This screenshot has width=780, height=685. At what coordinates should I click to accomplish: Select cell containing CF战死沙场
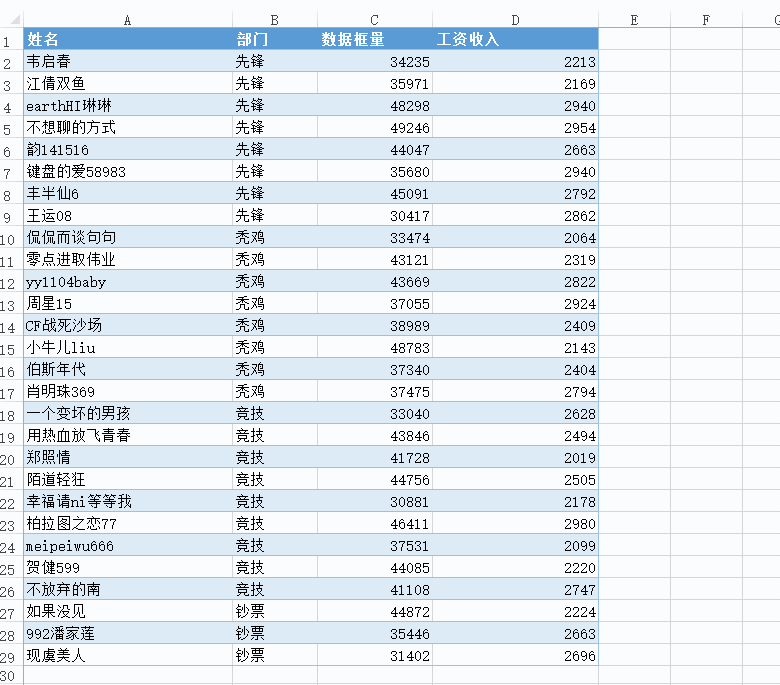[128, 325]
